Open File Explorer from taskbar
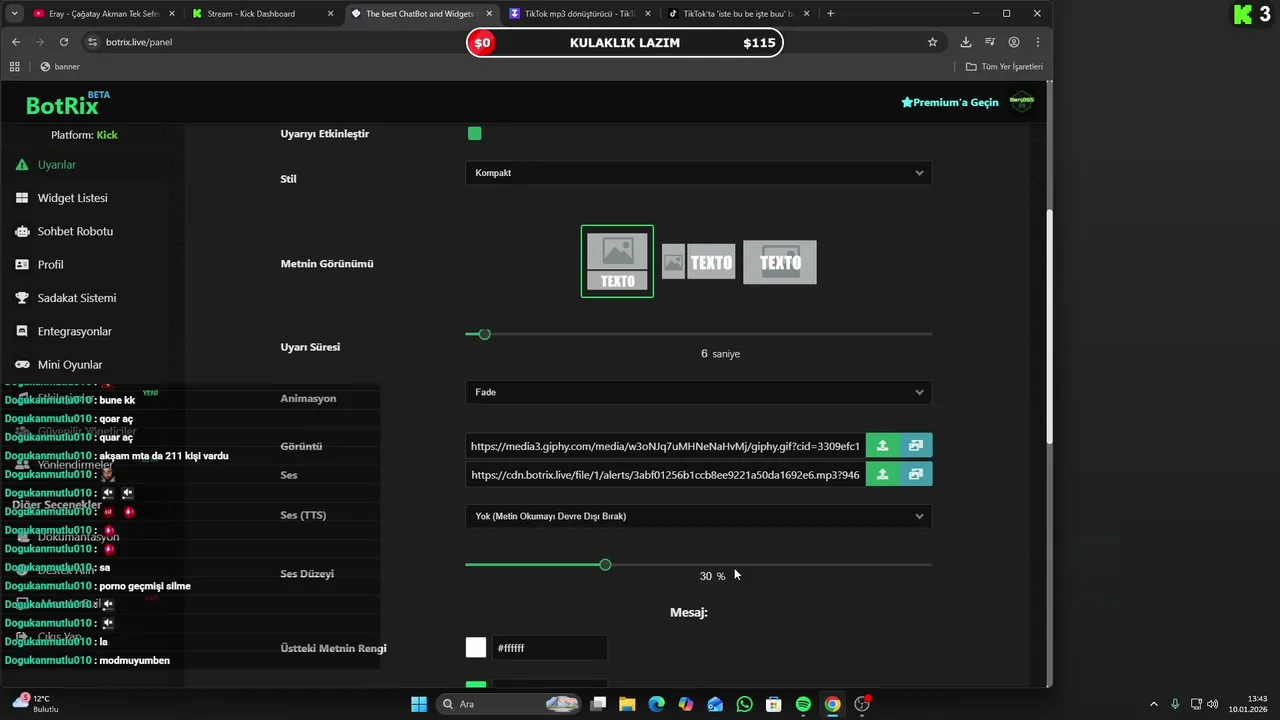This screenshot has height=720, width=1280. 627,704
